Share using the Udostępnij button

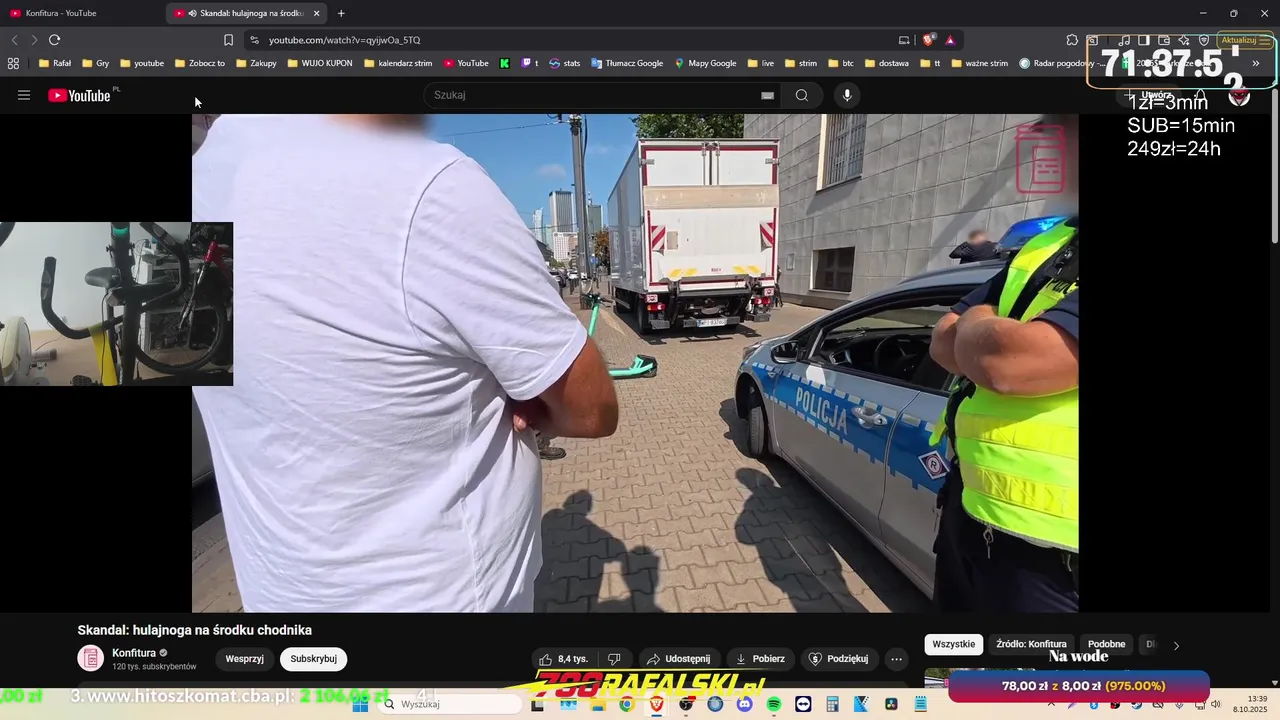coord(678,659)
